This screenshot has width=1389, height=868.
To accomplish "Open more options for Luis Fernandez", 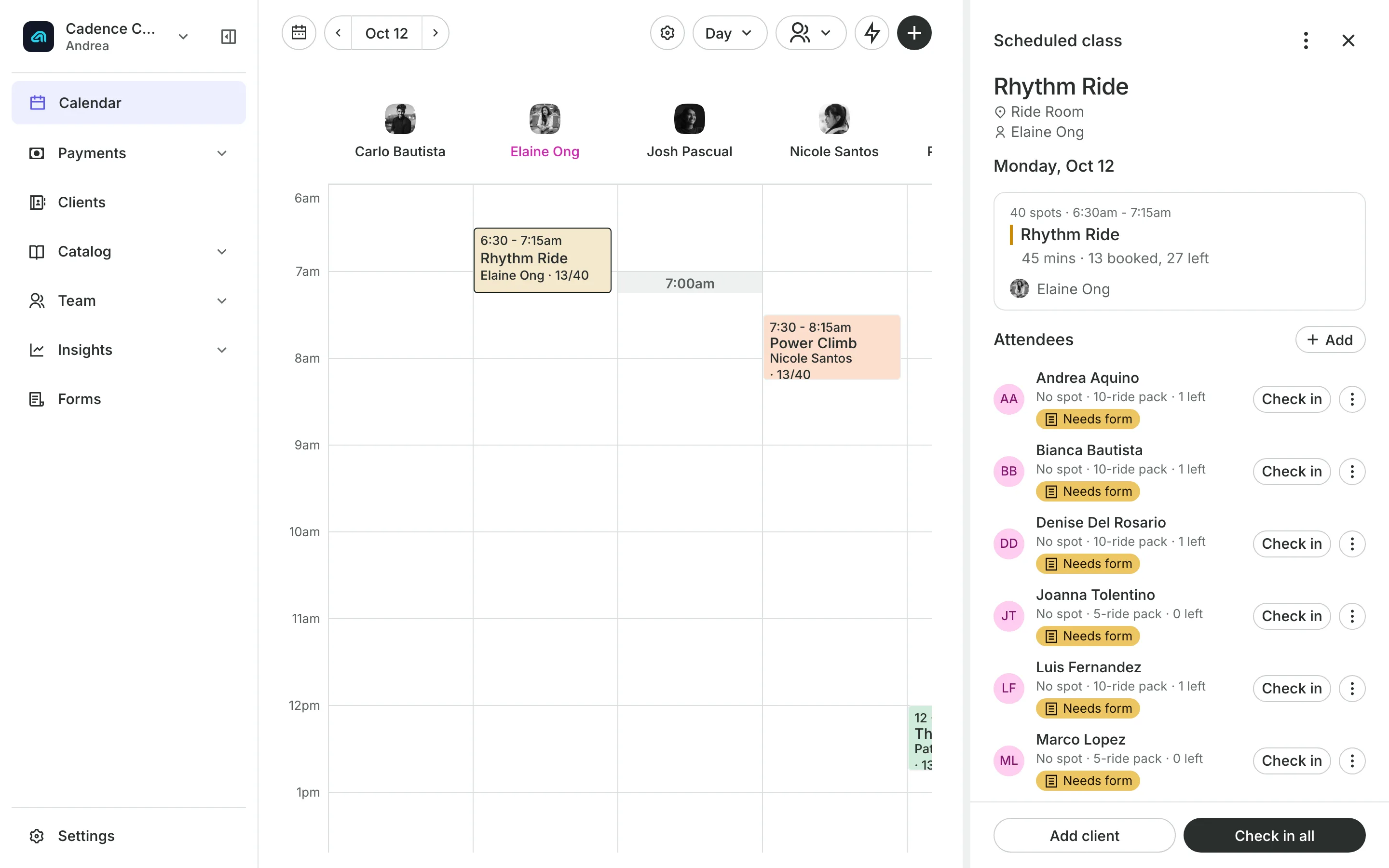I will pyautogui.click(x=1352, y=688).
